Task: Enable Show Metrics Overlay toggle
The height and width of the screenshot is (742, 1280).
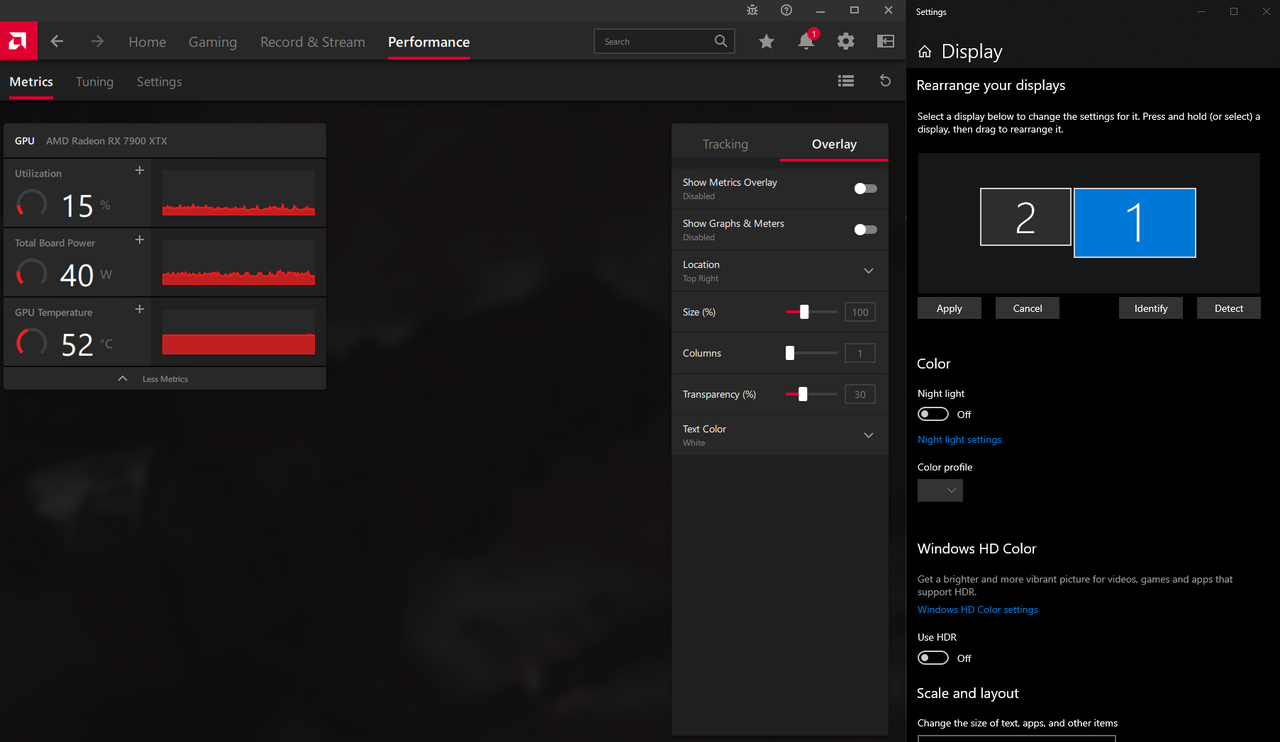Action: (x=865, y=189)
